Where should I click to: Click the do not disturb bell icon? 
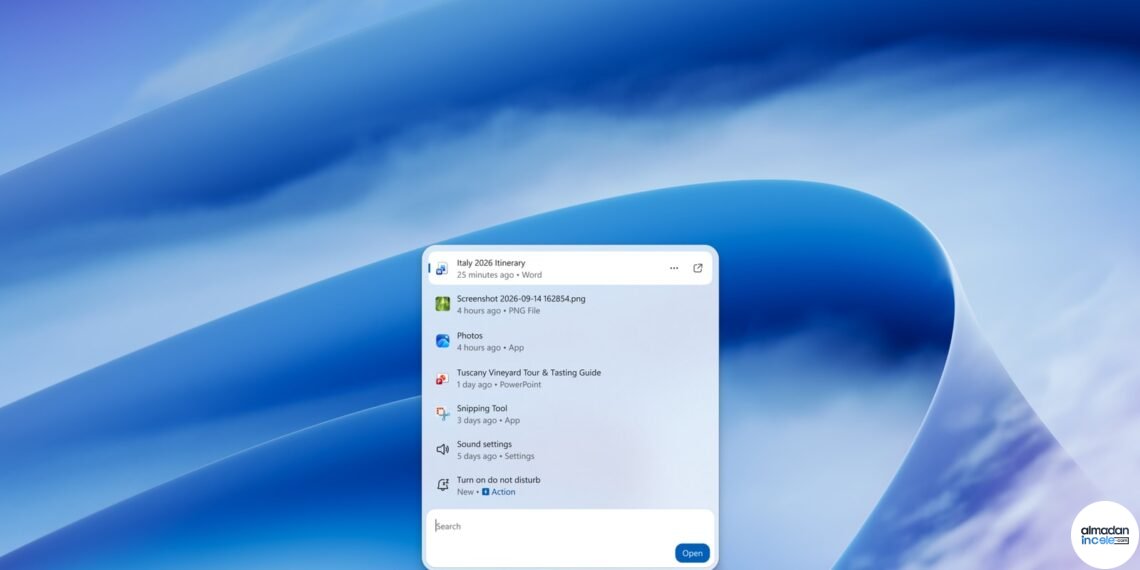point(443,485)
